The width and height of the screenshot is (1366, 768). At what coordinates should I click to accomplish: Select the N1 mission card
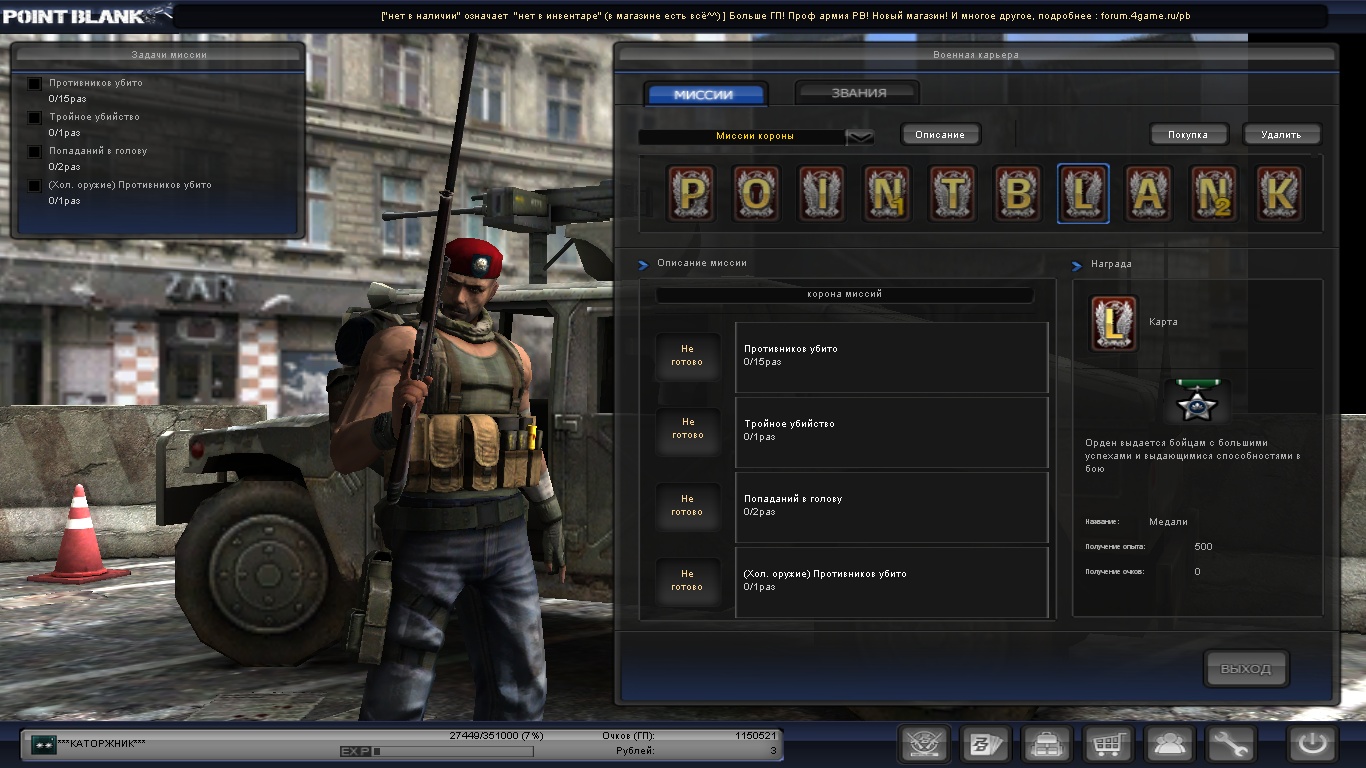pyautogui.click(x=887, y=193)
